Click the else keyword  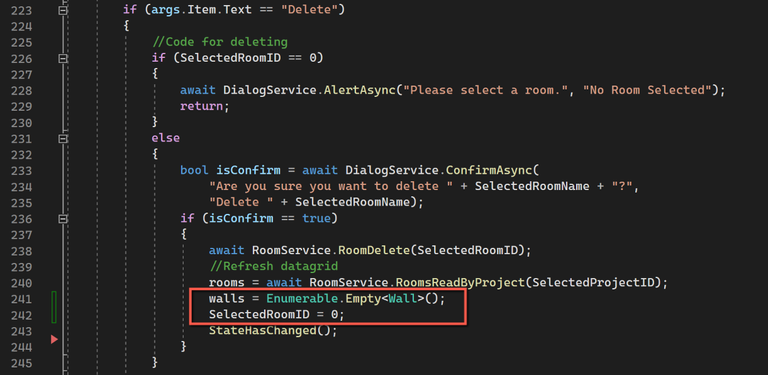tap(166, 138)
